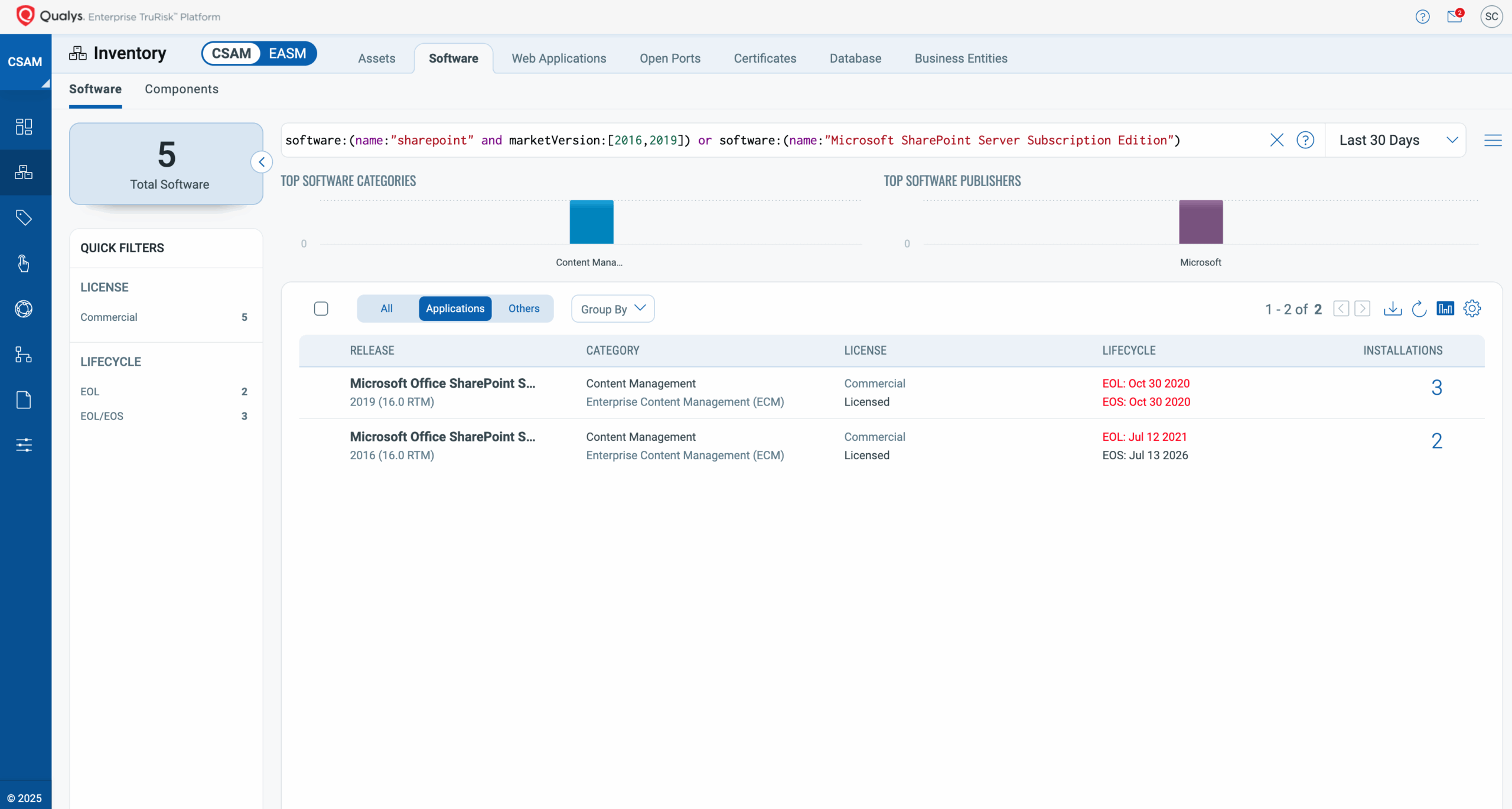The height and width of the screenshot is (809, 1512).
Task: Refresh the software results
Action: click(x=1419, y=308)
